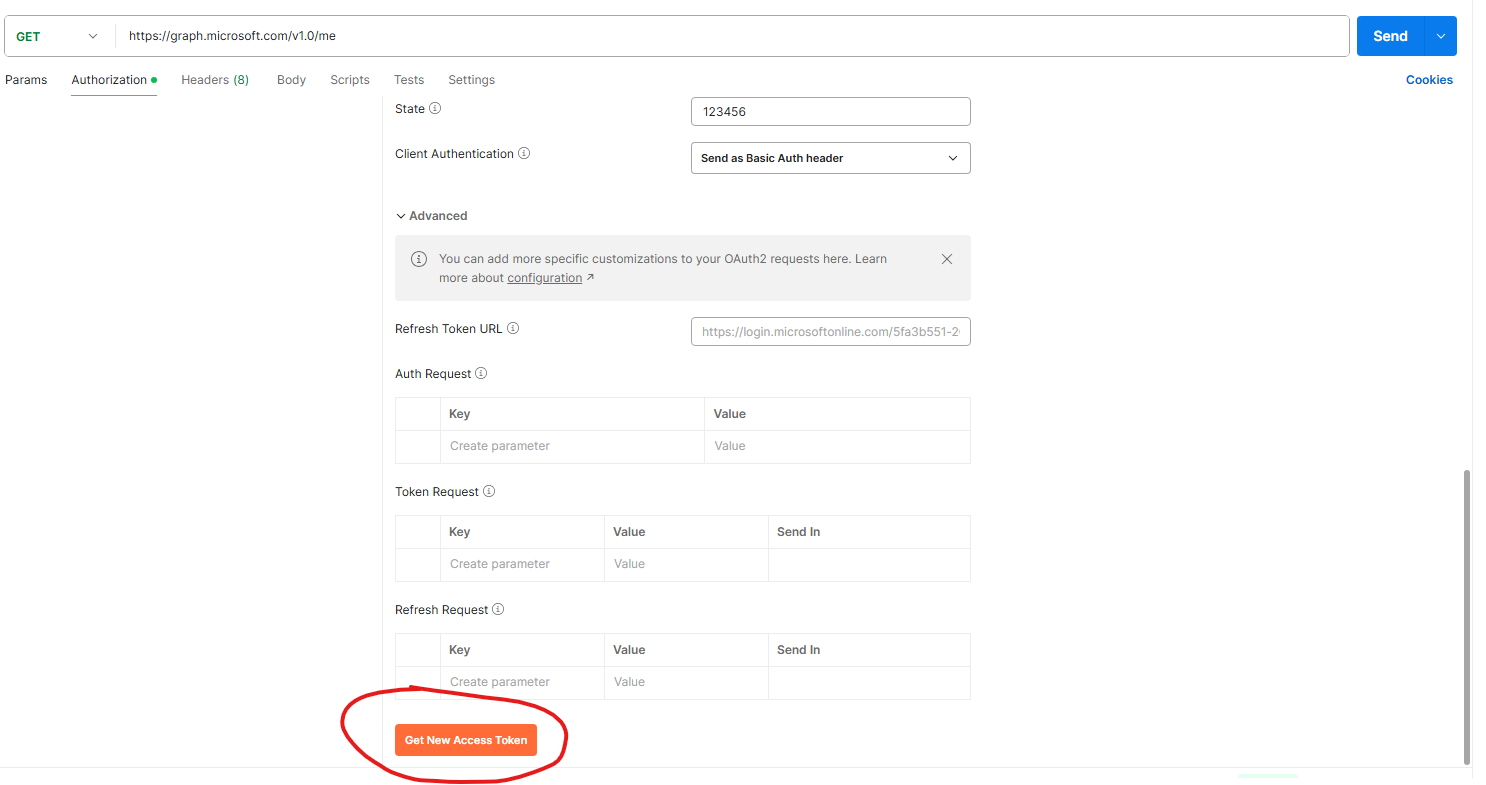Click the Get New Access Token button
The width and height of the screenshot is (1486, 785).
(x=466, y=740)
